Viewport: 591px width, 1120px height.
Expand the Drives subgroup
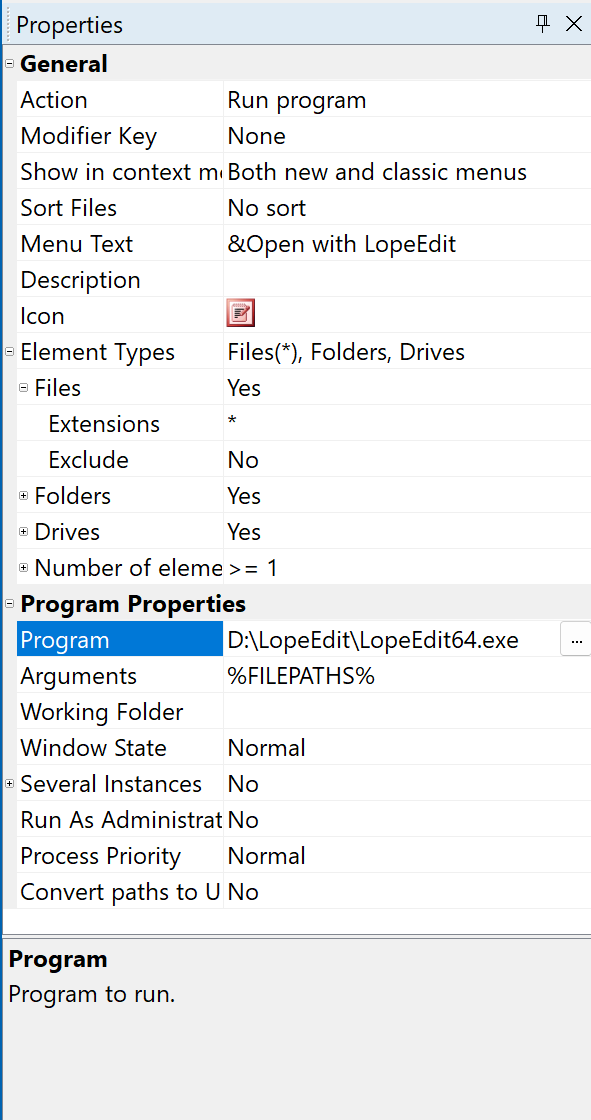coord(24,531)
